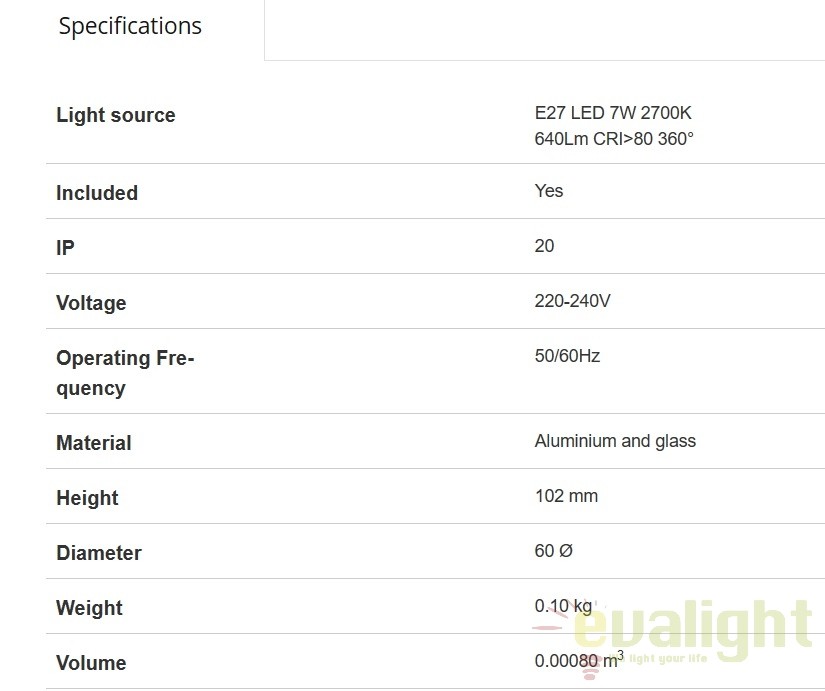The height and width of the screenshot is (691, 825).
Task: Select the Light source row label
Action: coord(116,115)
